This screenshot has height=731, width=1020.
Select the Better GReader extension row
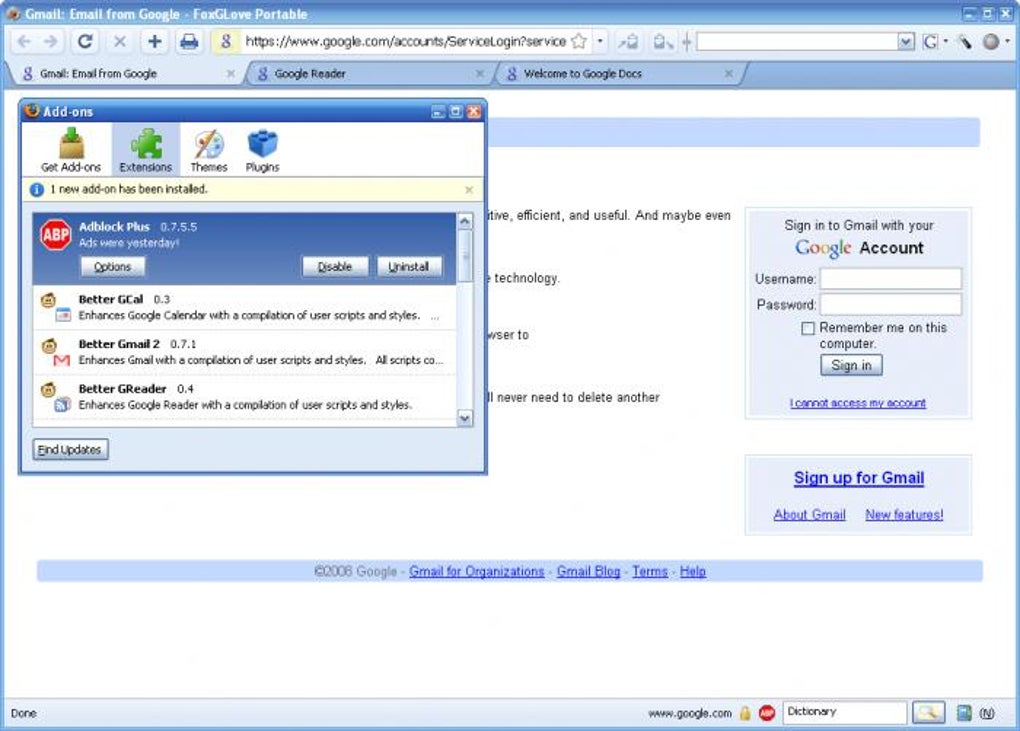(245, 397)
